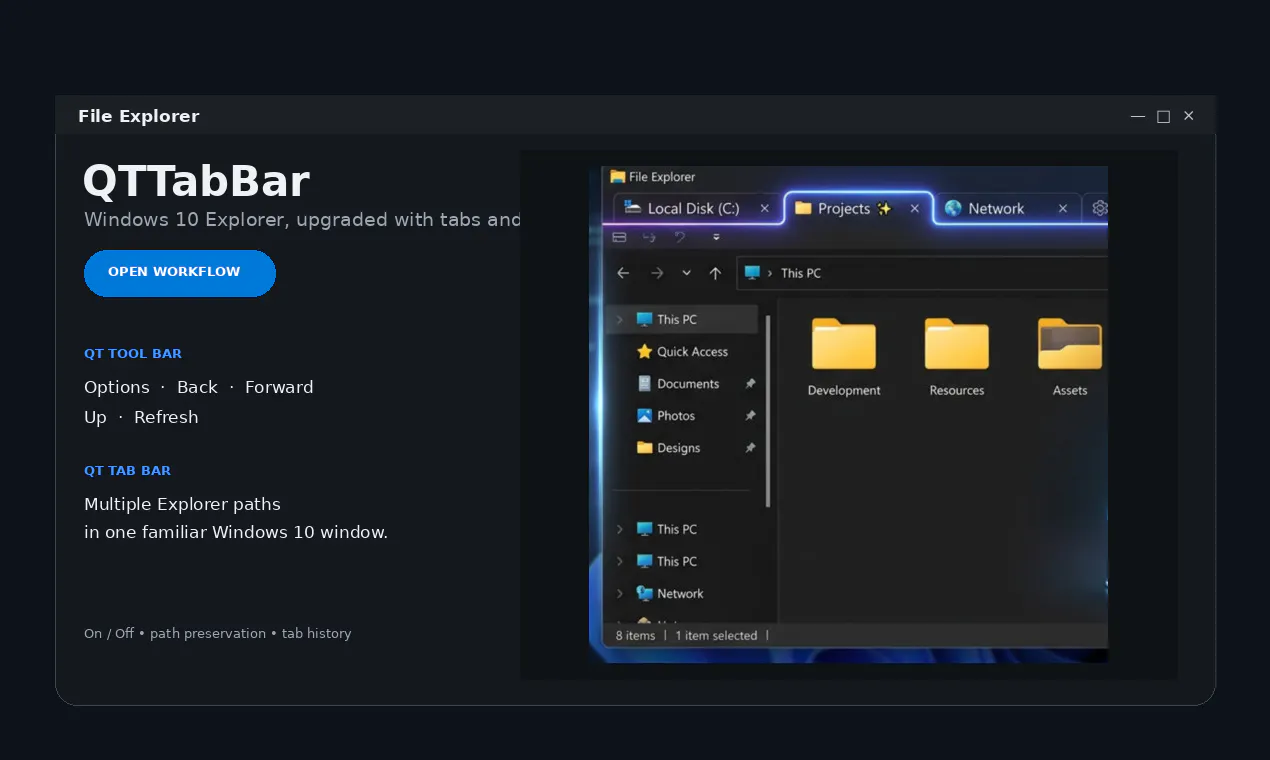Click the Photos picture icon in sidebar

point(645,416)
